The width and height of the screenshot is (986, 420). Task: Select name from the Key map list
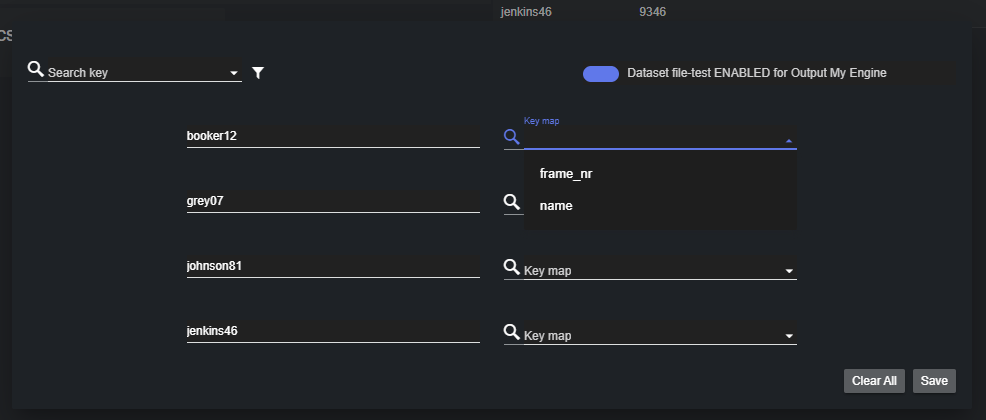(556, 206)
